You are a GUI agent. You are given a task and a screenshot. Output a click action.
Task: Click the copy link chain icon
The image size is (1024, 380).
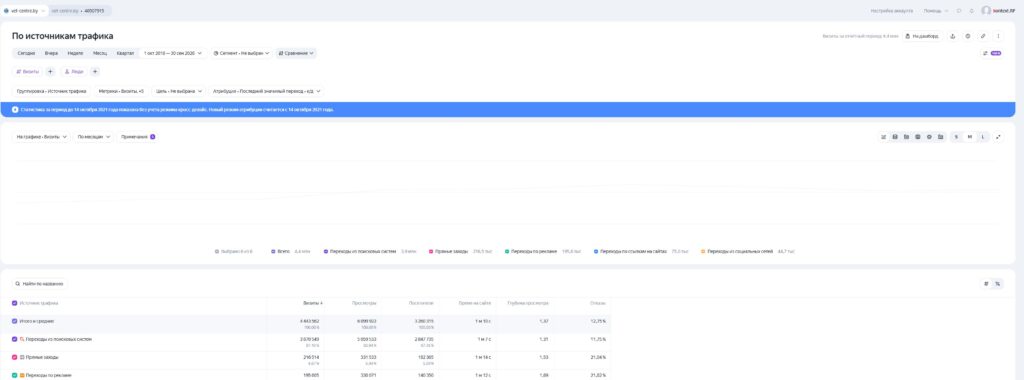pos(983,36)
